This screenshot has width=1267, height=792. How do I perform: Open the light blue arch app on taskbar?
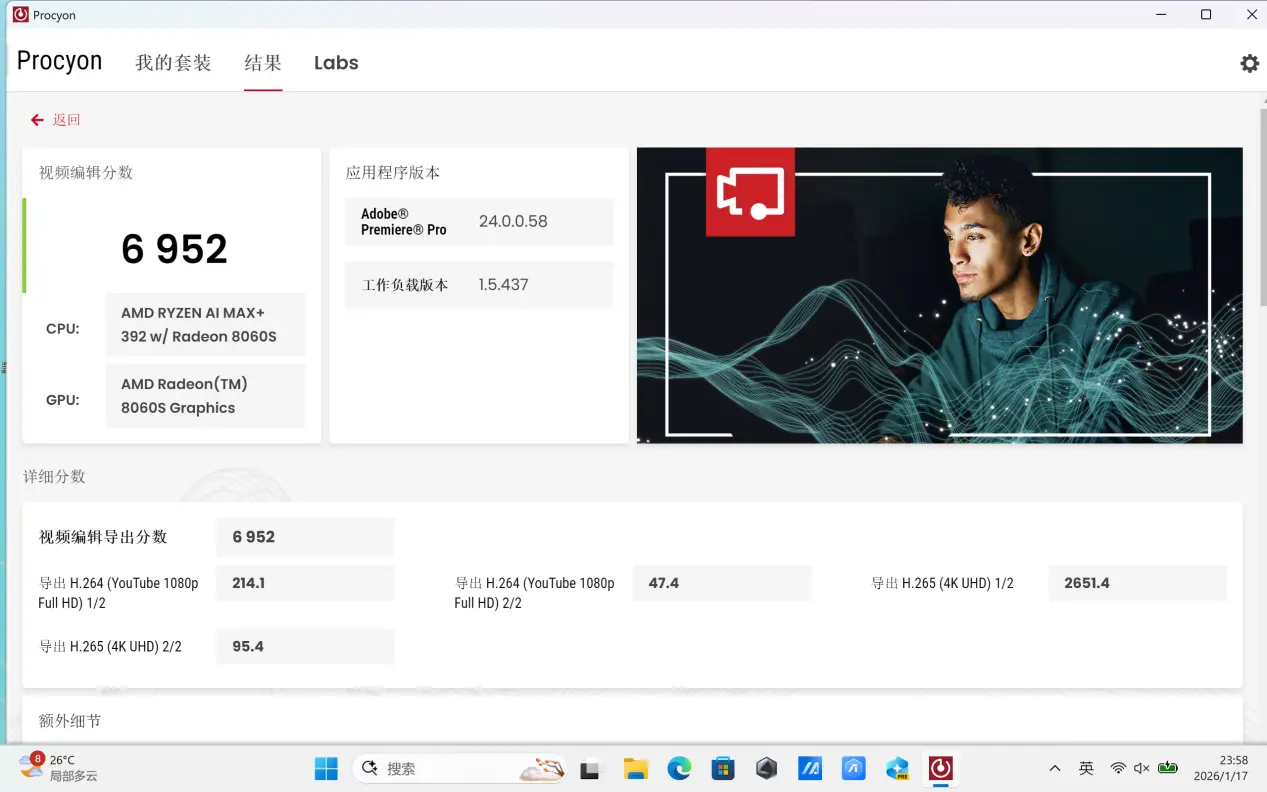(x=853, y=768)
